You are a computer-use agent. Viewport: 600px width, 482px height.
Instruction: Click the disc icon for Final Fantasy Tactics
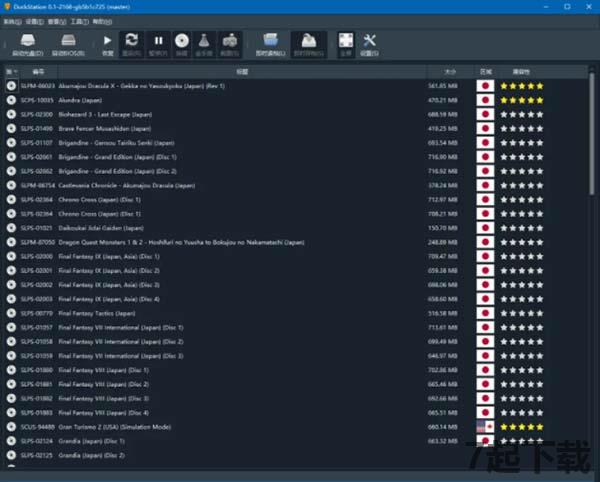11,313
